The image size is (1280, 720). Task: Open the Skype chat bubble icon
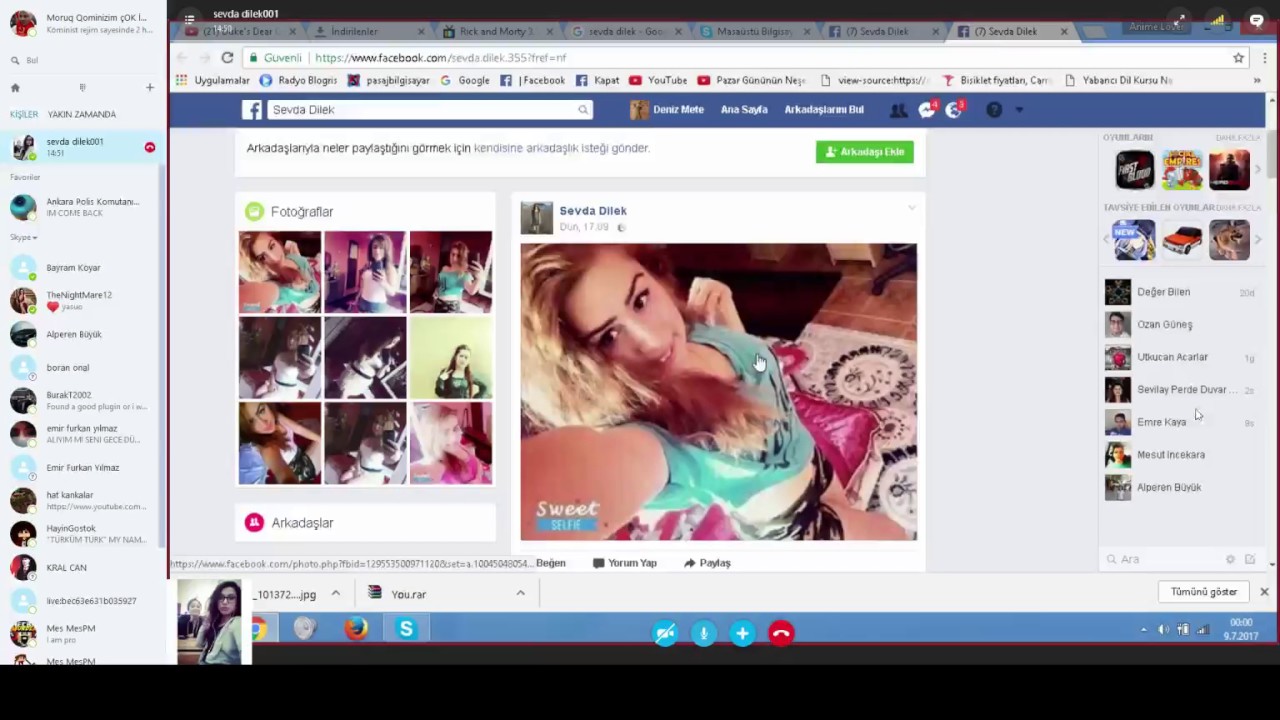coord(1257,20)
